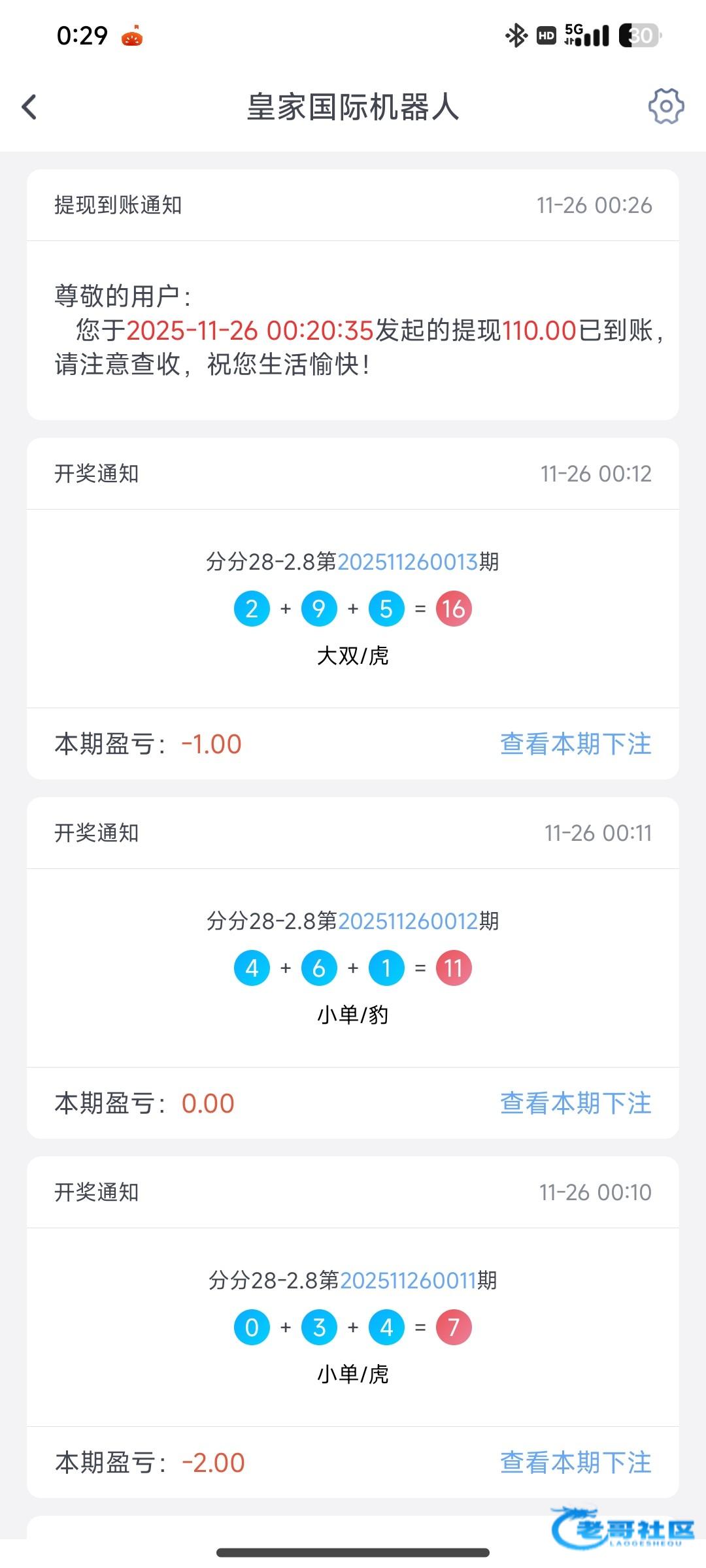Tap the Bluetooth status icon
Image resolution: width=706 pixels, height=1568 pixels.
pyautogui.click(x=516, y=35)
